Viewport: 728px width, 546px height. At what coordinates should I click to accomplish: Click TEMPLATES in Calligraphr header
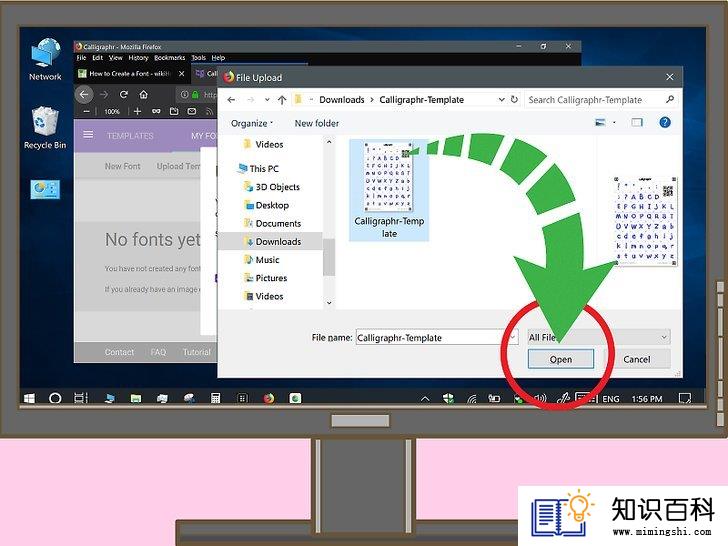pos(130,136)
